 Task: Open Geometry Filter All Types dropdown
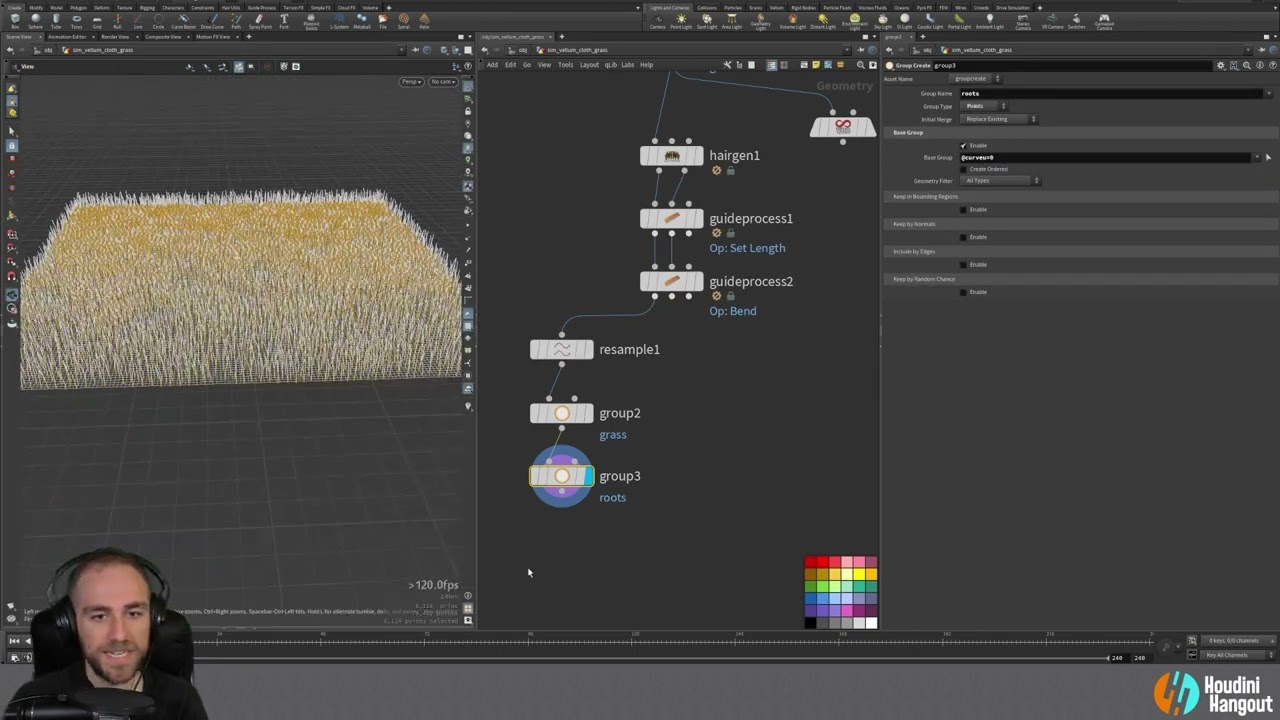pyautogui.click(x=1000, y=181)
